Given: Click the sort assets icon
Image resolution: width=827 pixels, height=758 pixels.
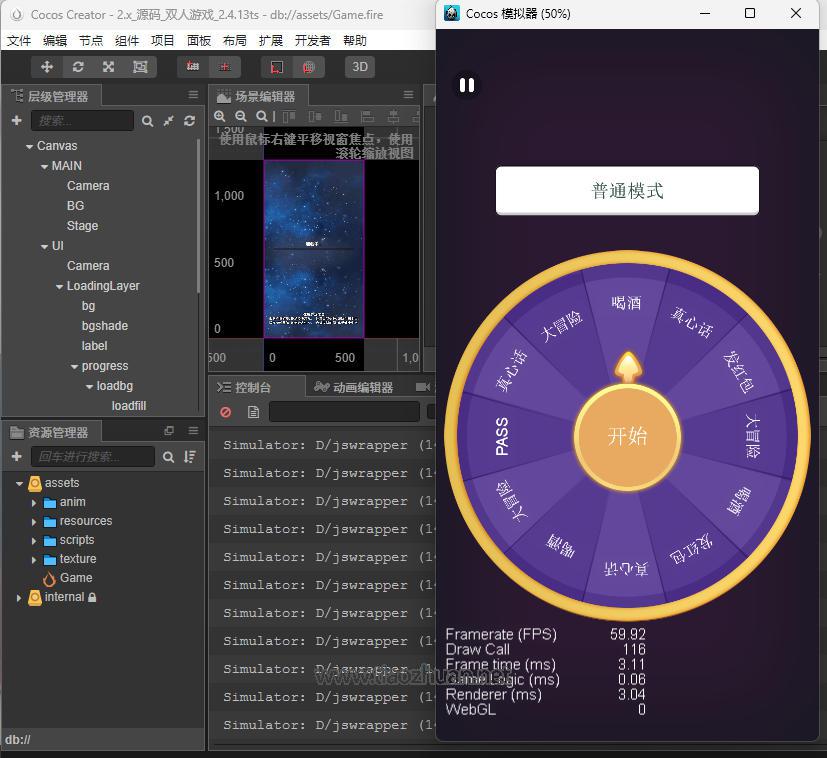Looking at the screenshot, I should pyautogui.click(x=189, y=457).
